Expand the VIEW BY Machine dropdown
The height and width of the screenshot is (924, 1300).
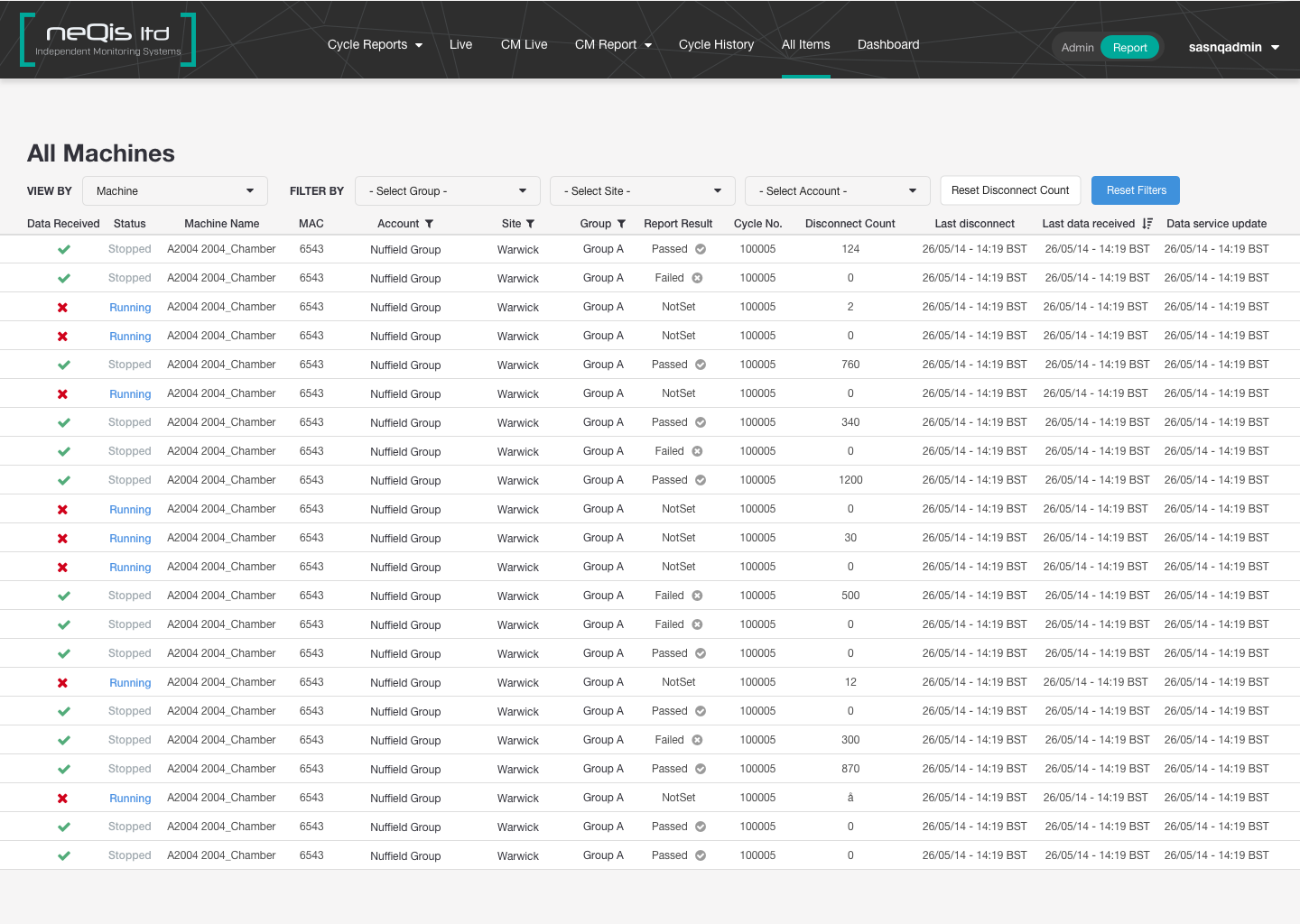174,190
